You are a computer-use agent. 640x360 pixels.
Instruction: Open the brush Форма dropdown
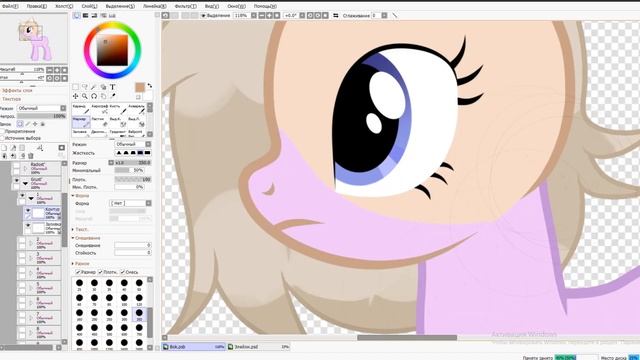click(x=130, y=203)
